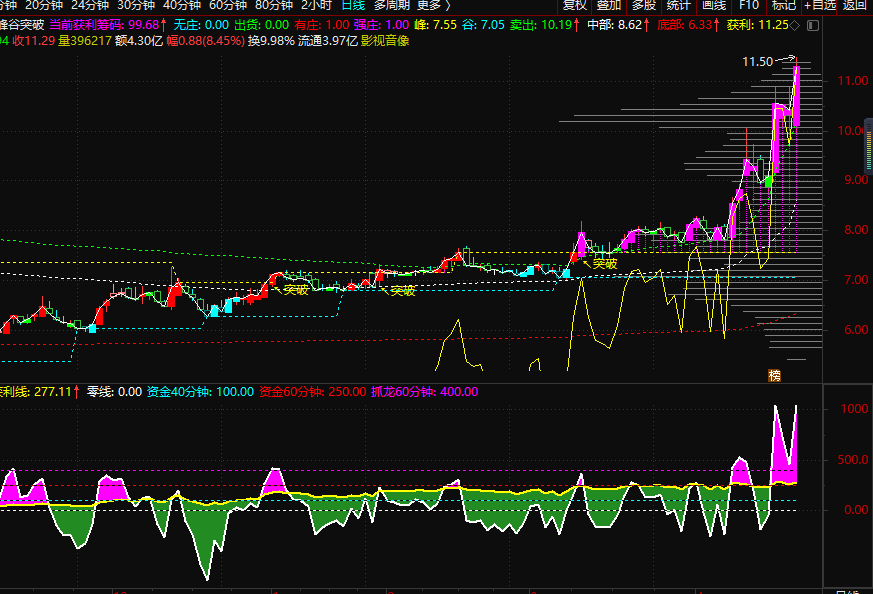Click the 11.50 high price marker
Screen dimensions: 873x594
click(x=757, y=62)
